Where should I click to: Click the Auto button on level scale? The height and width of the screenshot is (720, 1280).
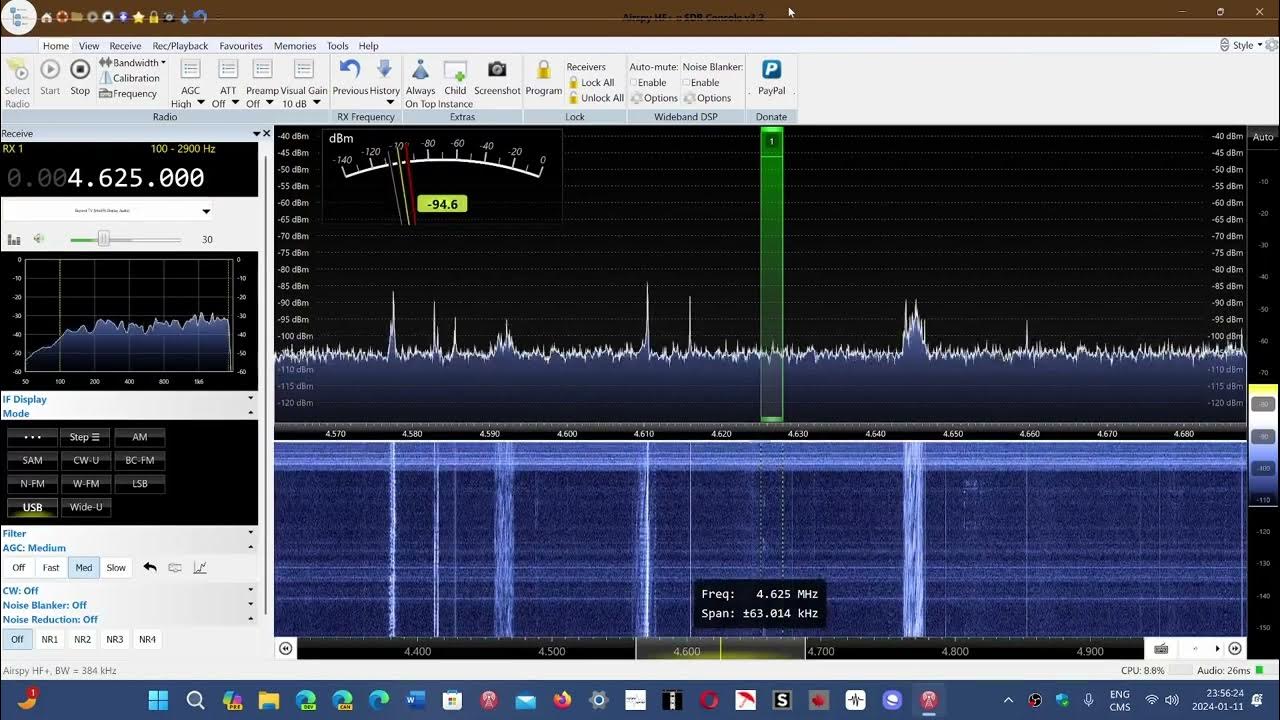click(x=1263, y=137)
